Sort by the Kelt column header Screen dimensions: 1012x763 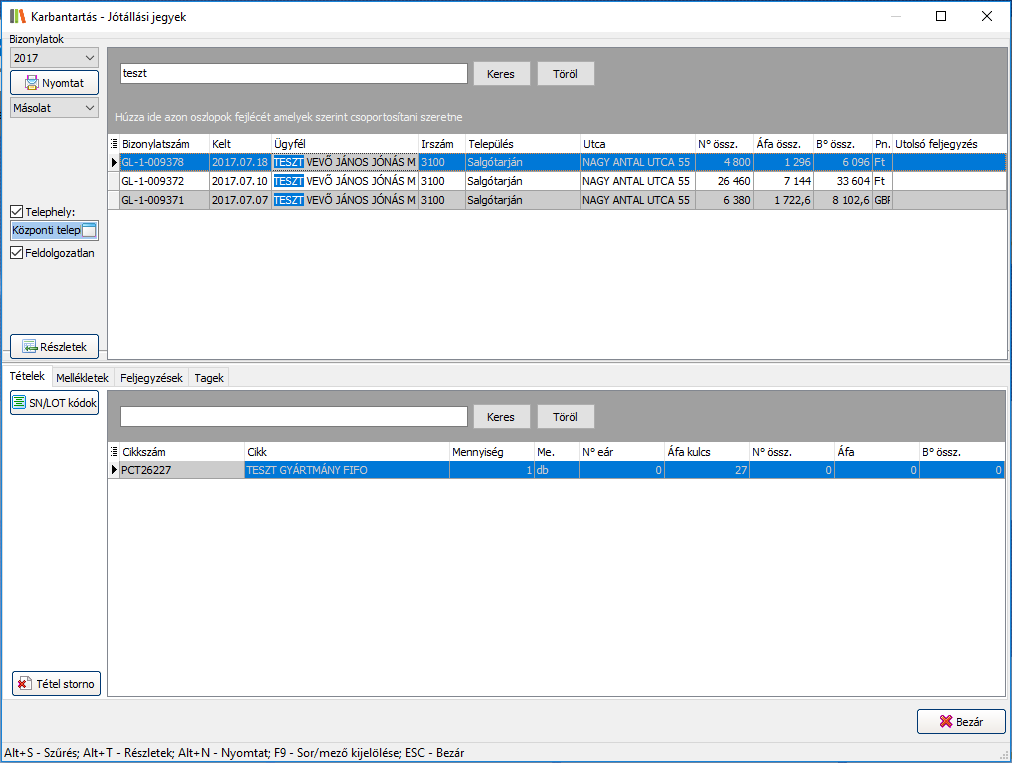(238, 144)
